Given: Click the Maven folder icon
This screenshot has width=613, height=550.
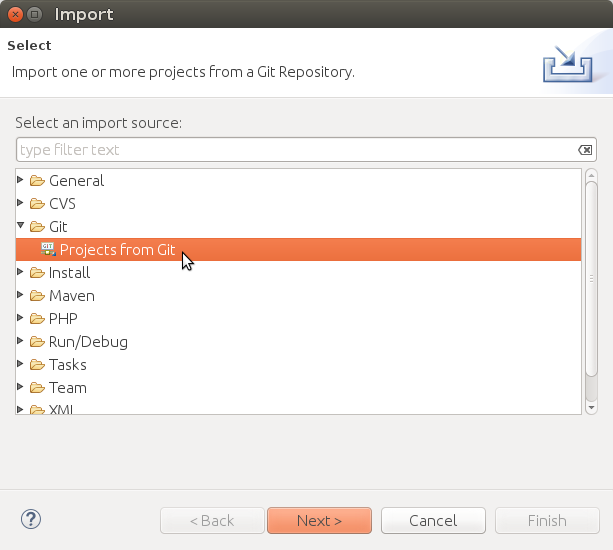Looking at the screenshot, I should click(38, 296).
